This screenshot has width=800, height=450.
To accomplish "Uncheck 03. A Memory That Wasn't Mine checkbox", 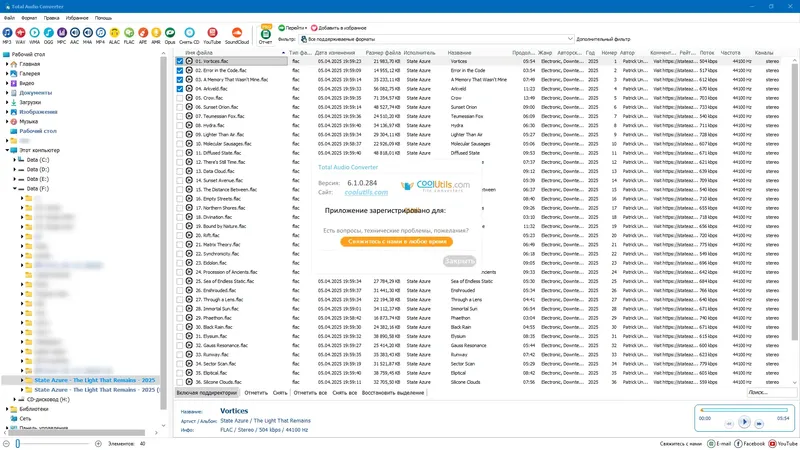I will [180, 80].
